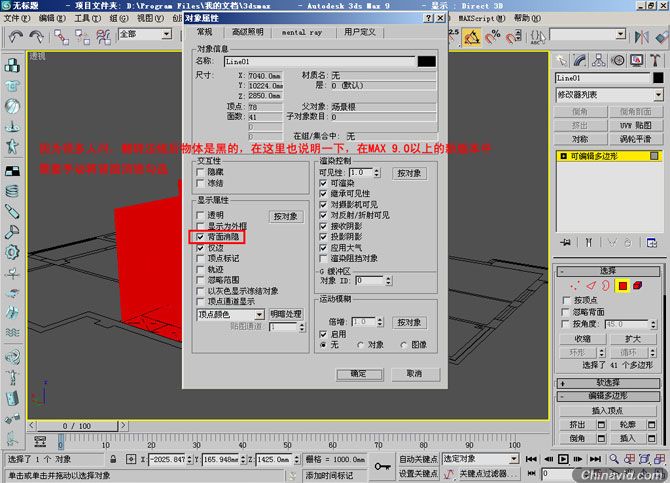The image size is (670, 483).
Task: Open the Motion command panel tab
Action: pyautogui.click(x=617, y=61)
